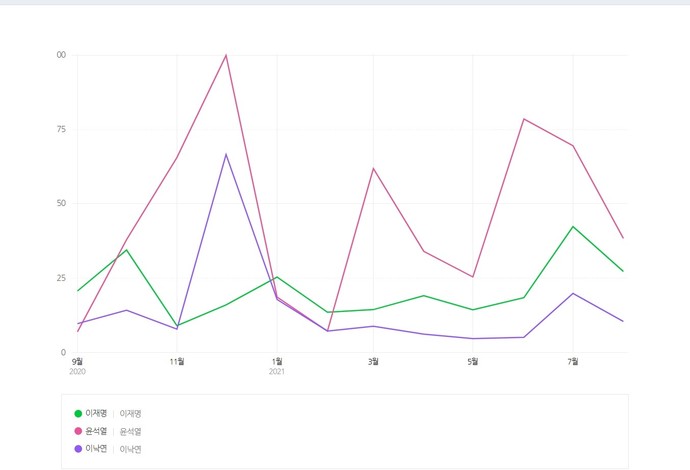Click the pink line's peak above 3월
The image size is (690, 470).
[374, 168]
